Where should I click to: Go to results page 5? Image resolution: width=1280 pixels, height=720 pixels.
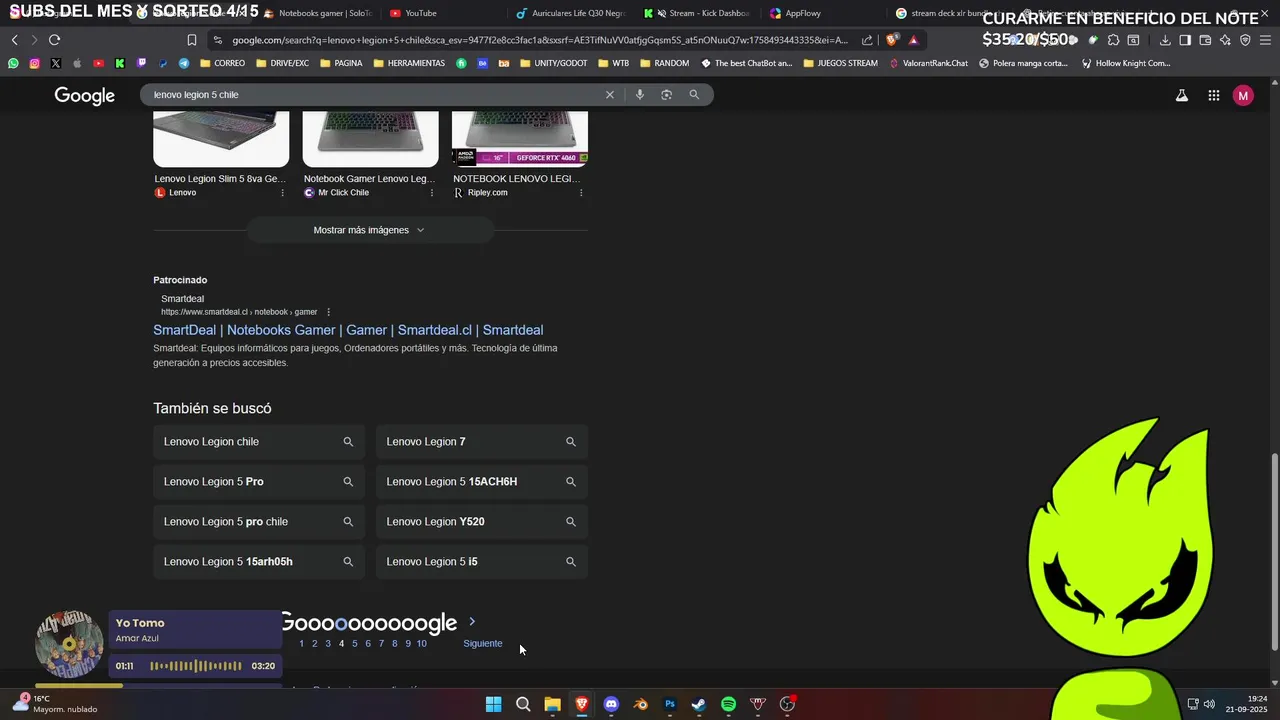[x=354, y=643]
